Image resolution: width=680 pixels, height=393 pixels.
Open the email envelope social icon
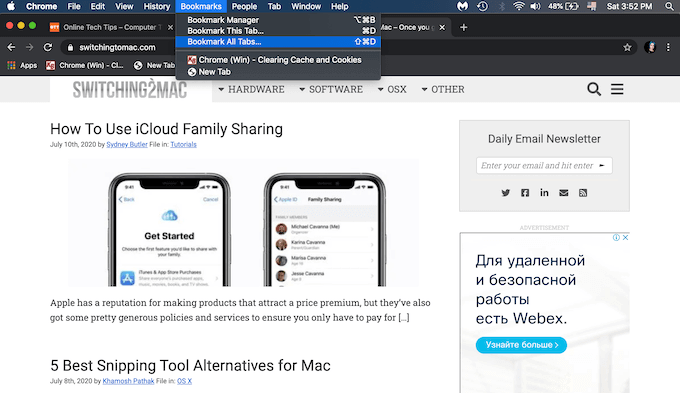563,193
